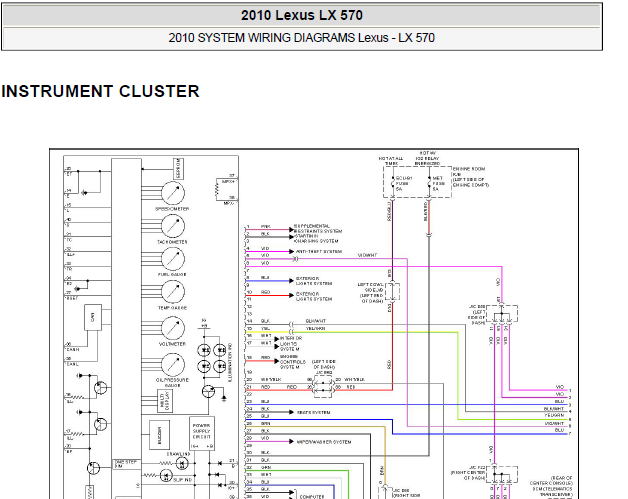628x499 pixels.
Task: Click the four illumination LED symbols cluster
Action: tap(212, 358)
